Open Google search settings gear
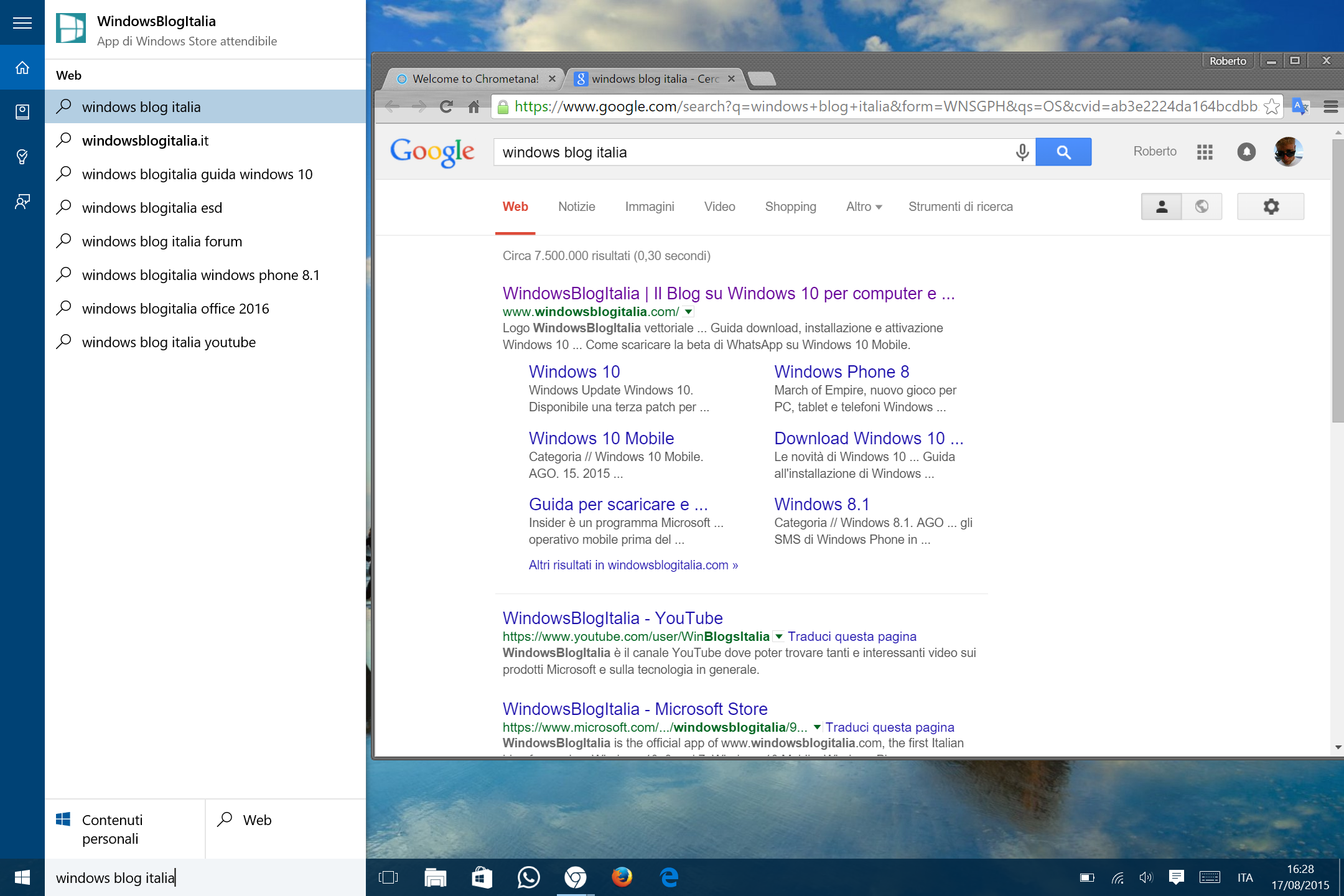Viewport: 1344px width, 896px height. coord(1271,207)
